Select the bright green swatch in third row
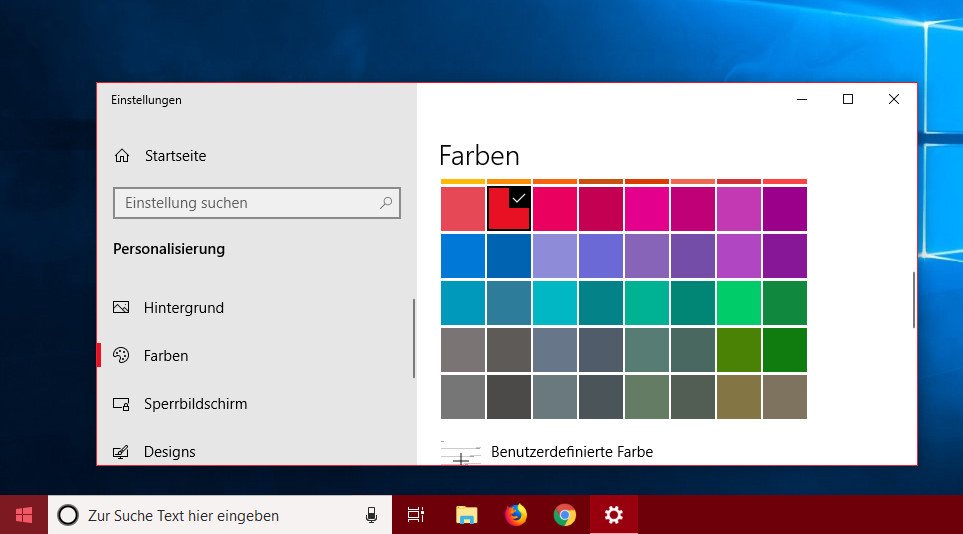Screen dimensions: 963x534 coord(739,303)
